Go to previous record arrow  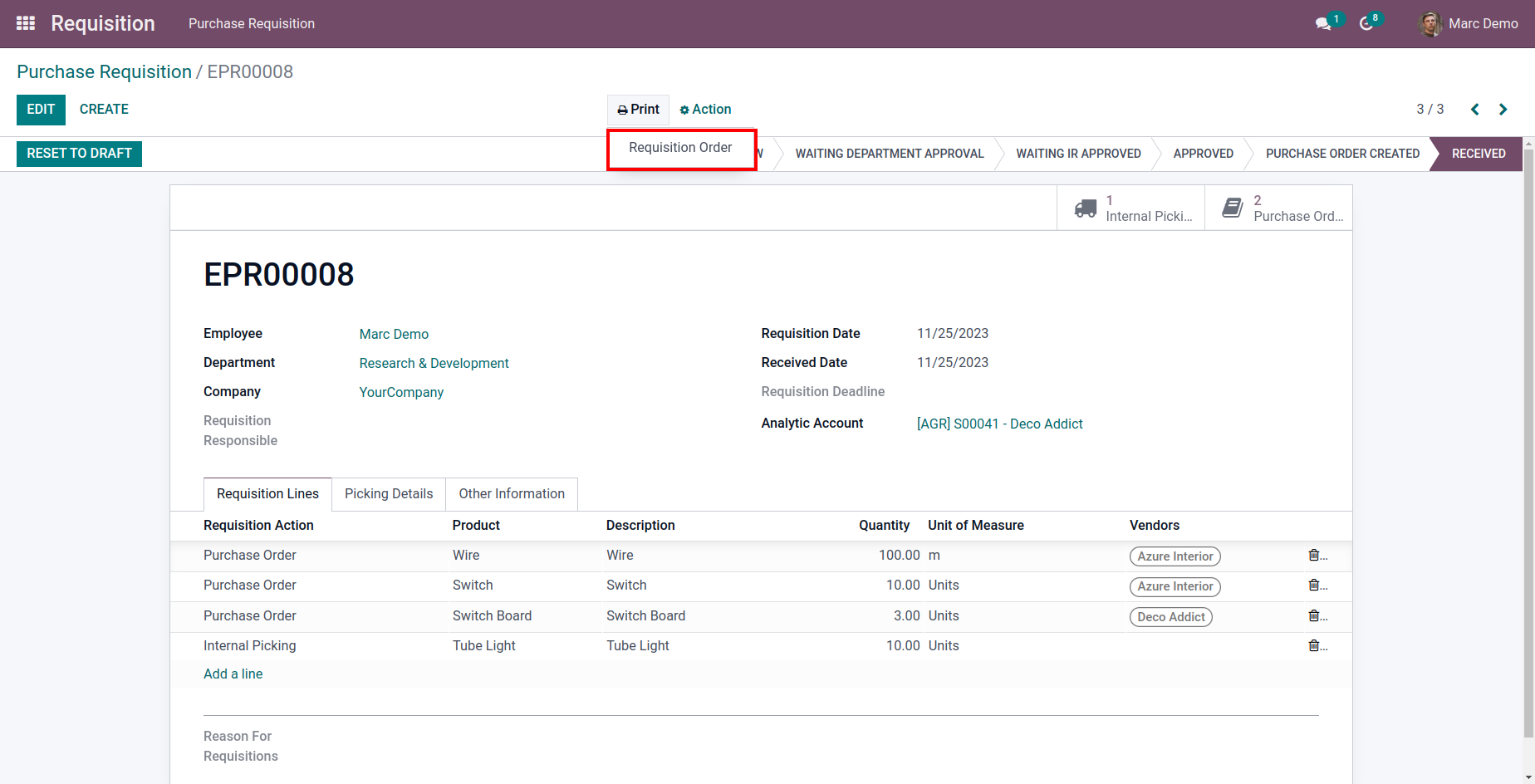coord(1475,110)
